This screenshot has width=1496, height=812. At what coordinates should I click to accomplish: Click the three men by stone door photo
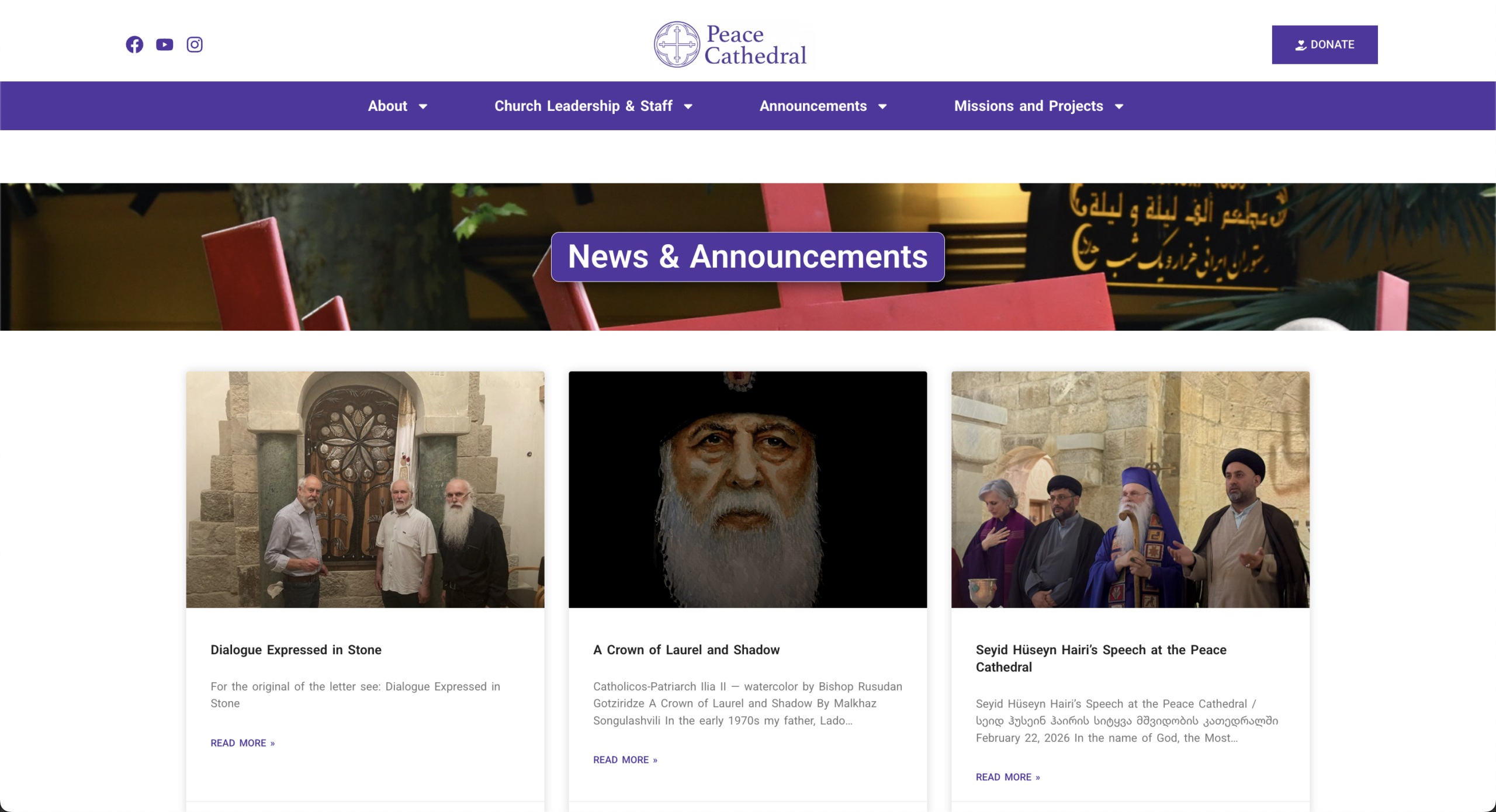365,490
